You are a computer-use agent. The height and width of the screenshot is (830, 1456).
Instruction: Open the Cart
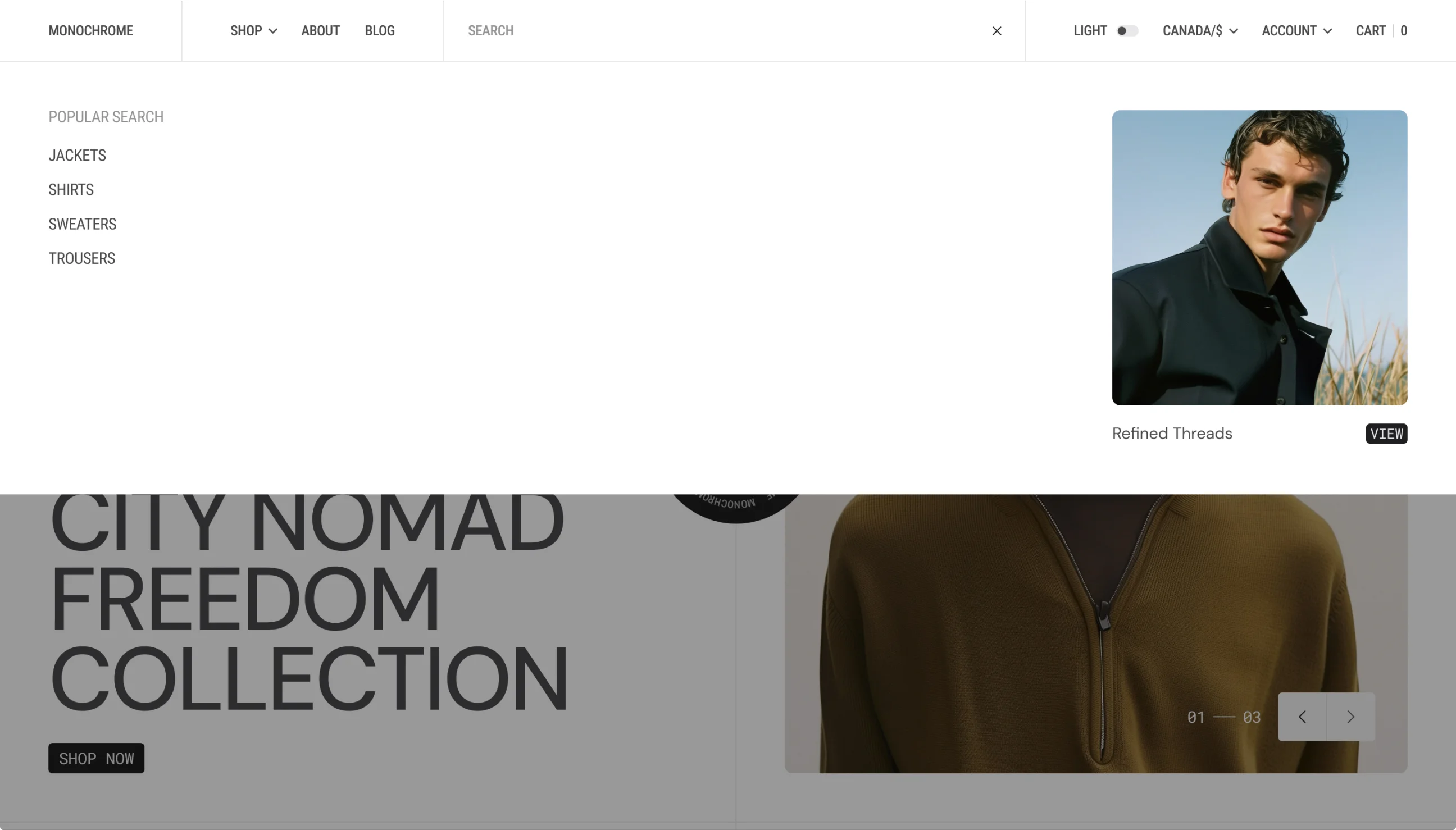1381,31
